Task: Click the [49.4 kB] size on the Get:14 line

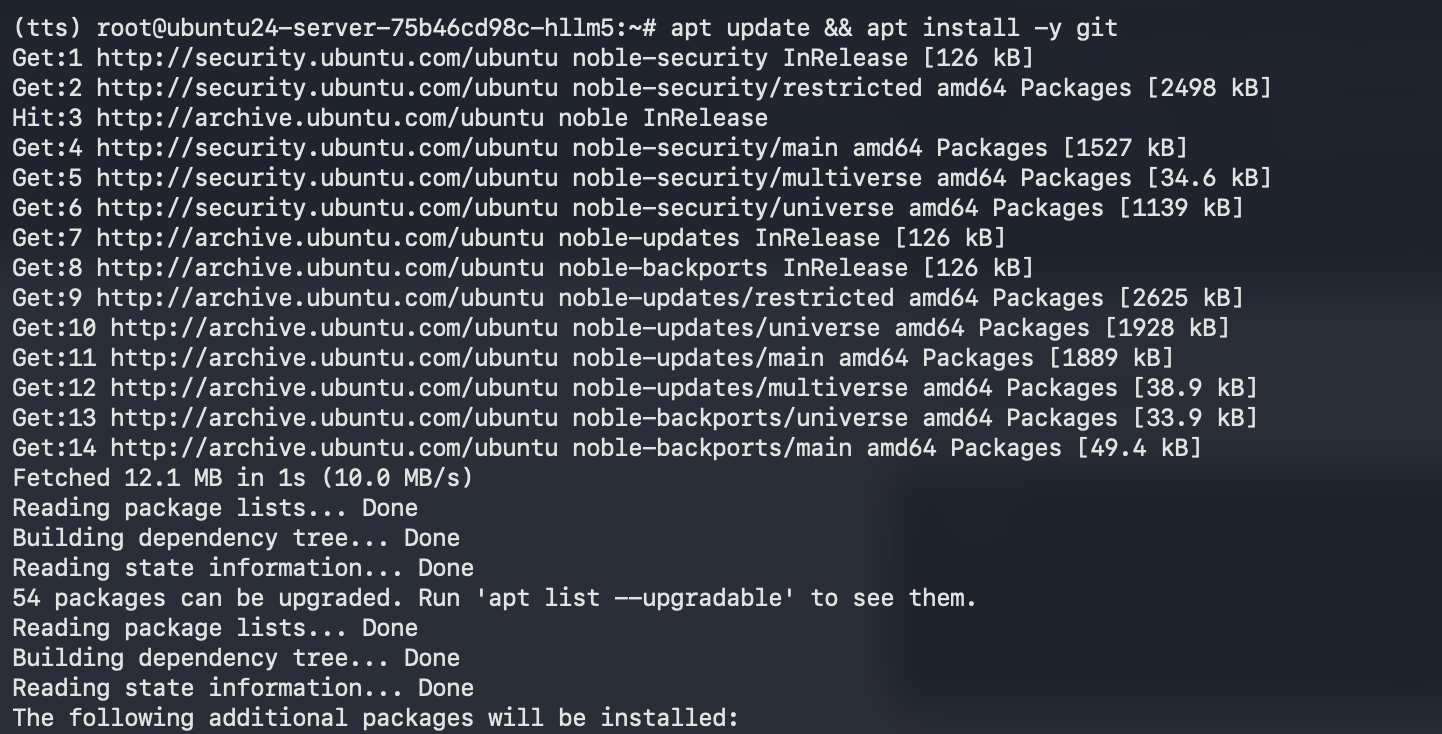Action: (1139, 448)
